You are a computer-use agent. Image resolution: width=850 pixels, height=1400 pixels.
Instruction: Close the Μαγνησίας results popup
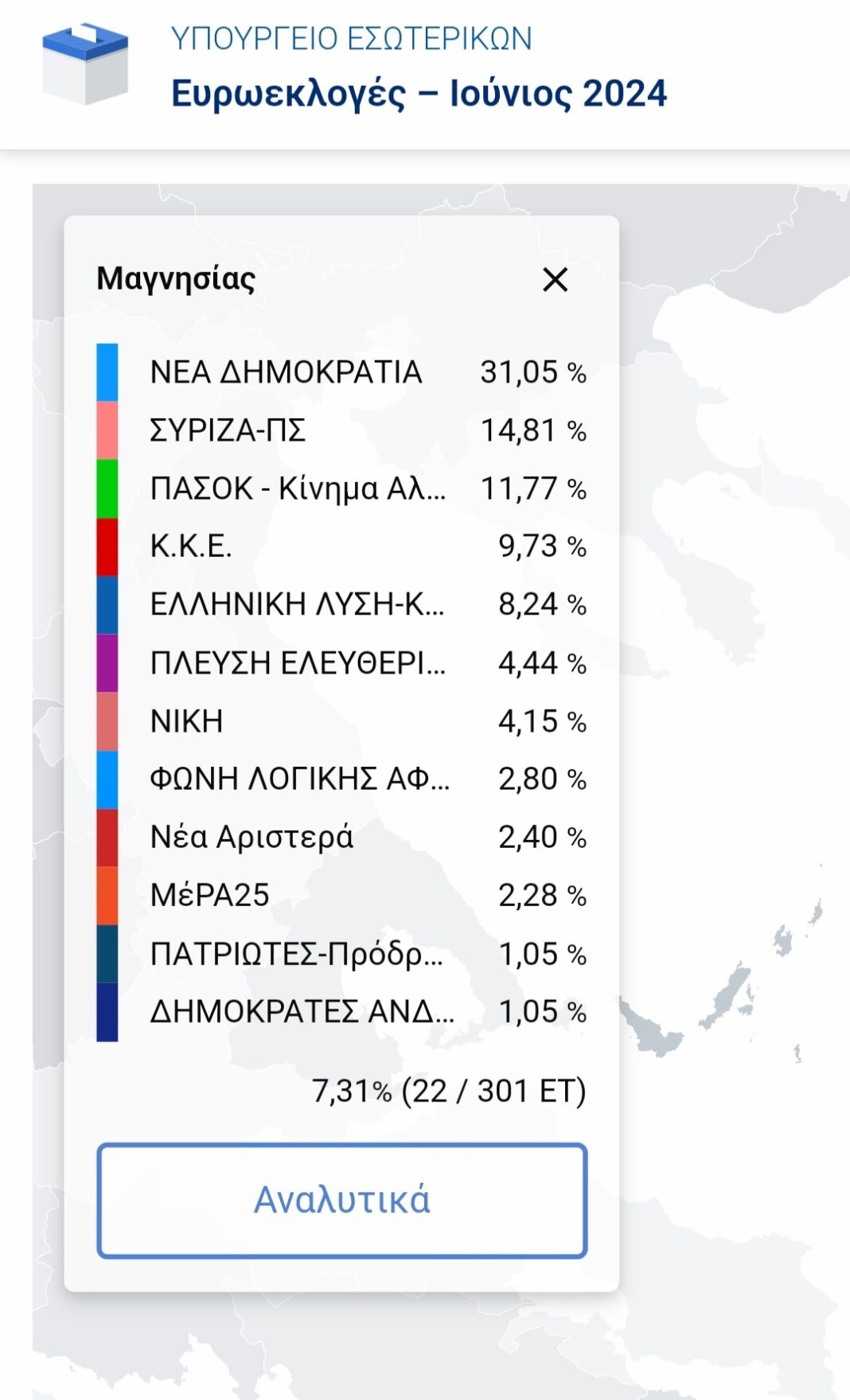pos(555,279)
